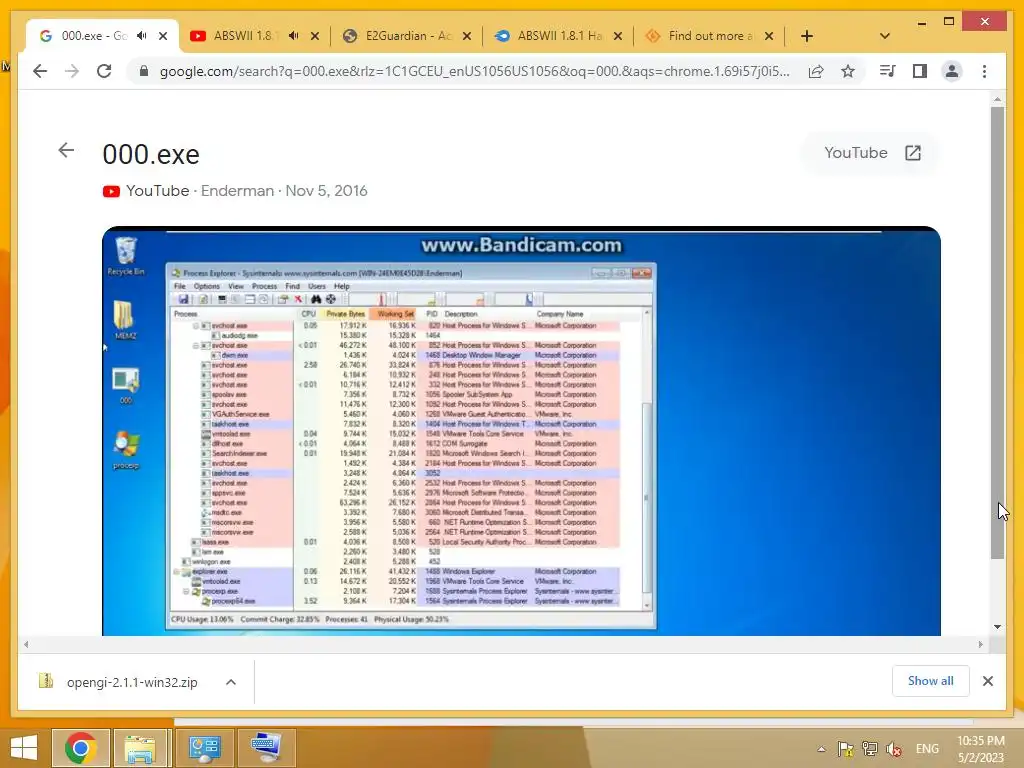Viewport: 1024px width, 768px height.
Task: Click Chrome icon in the taskbar
Action: tap(81, 747)
